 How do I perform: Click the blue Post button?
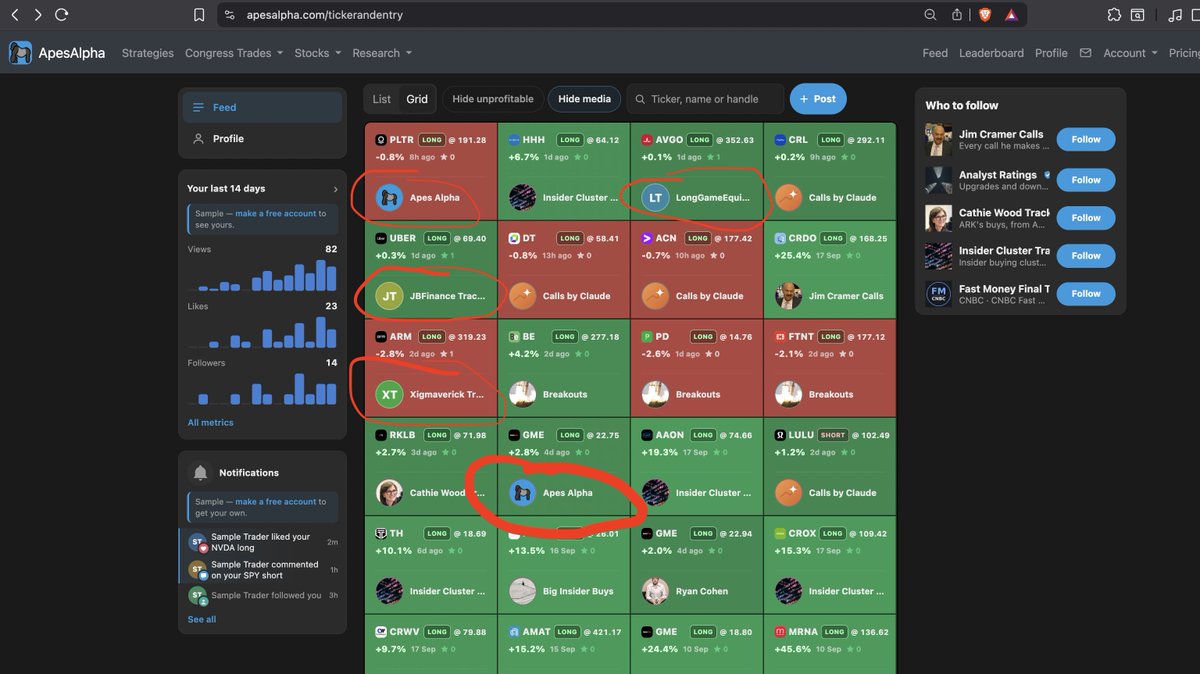tap(818, 99)
